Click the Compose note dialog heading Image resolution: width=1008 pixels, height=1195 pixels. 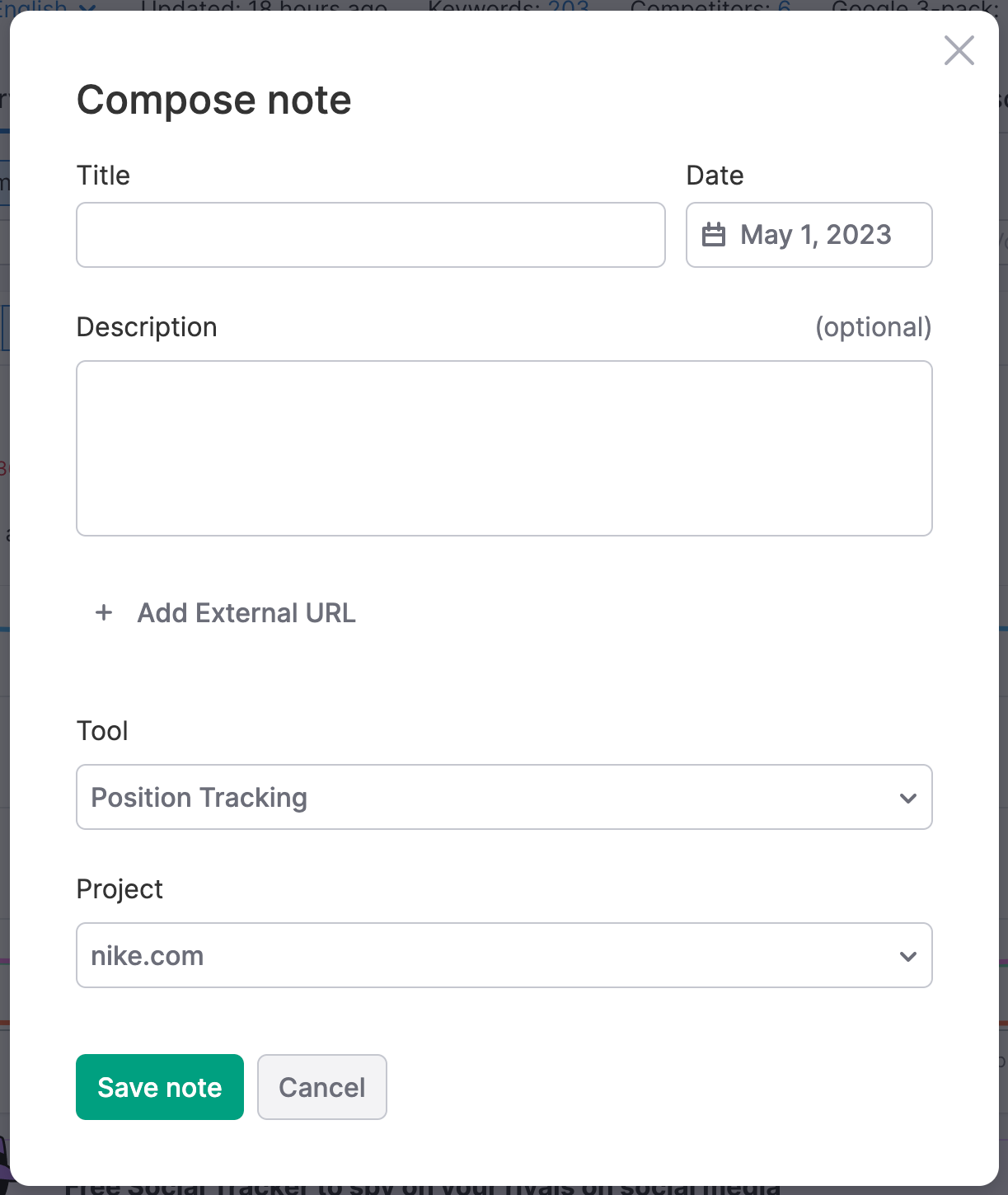click(x=213, y=100)
